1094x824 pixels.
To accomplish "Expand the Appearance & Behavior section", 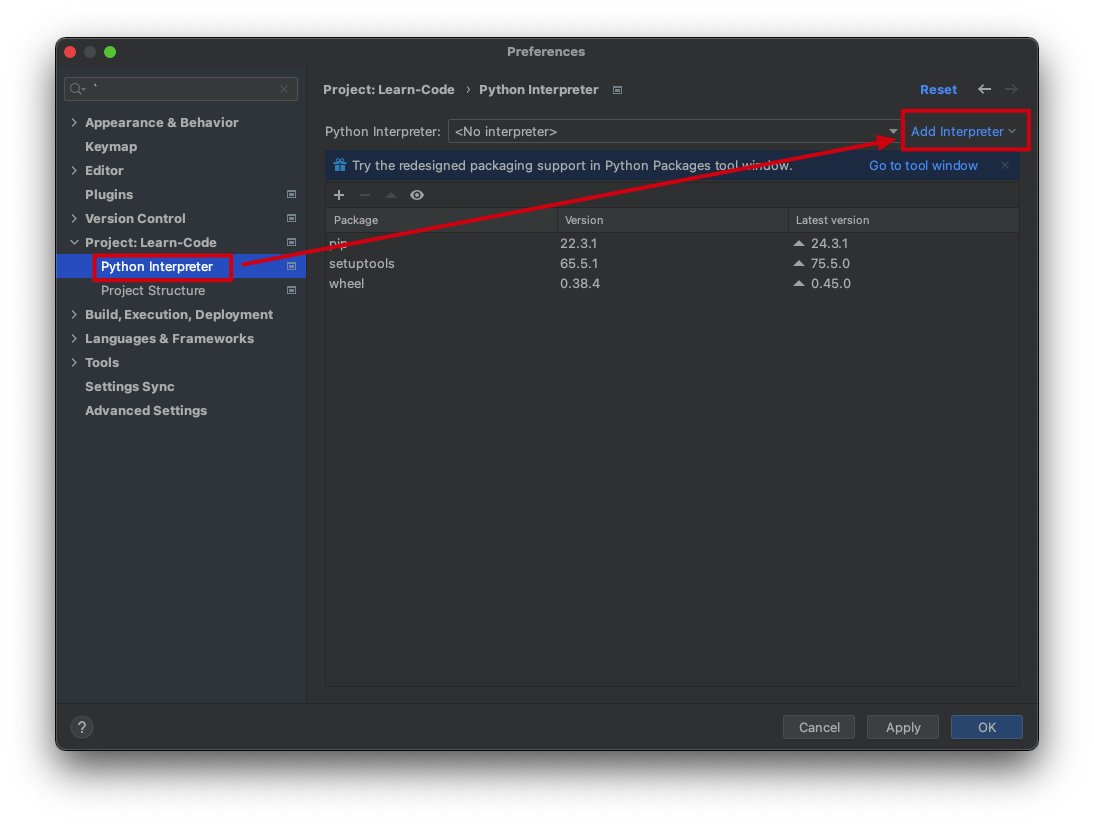I will click(74, 122).
